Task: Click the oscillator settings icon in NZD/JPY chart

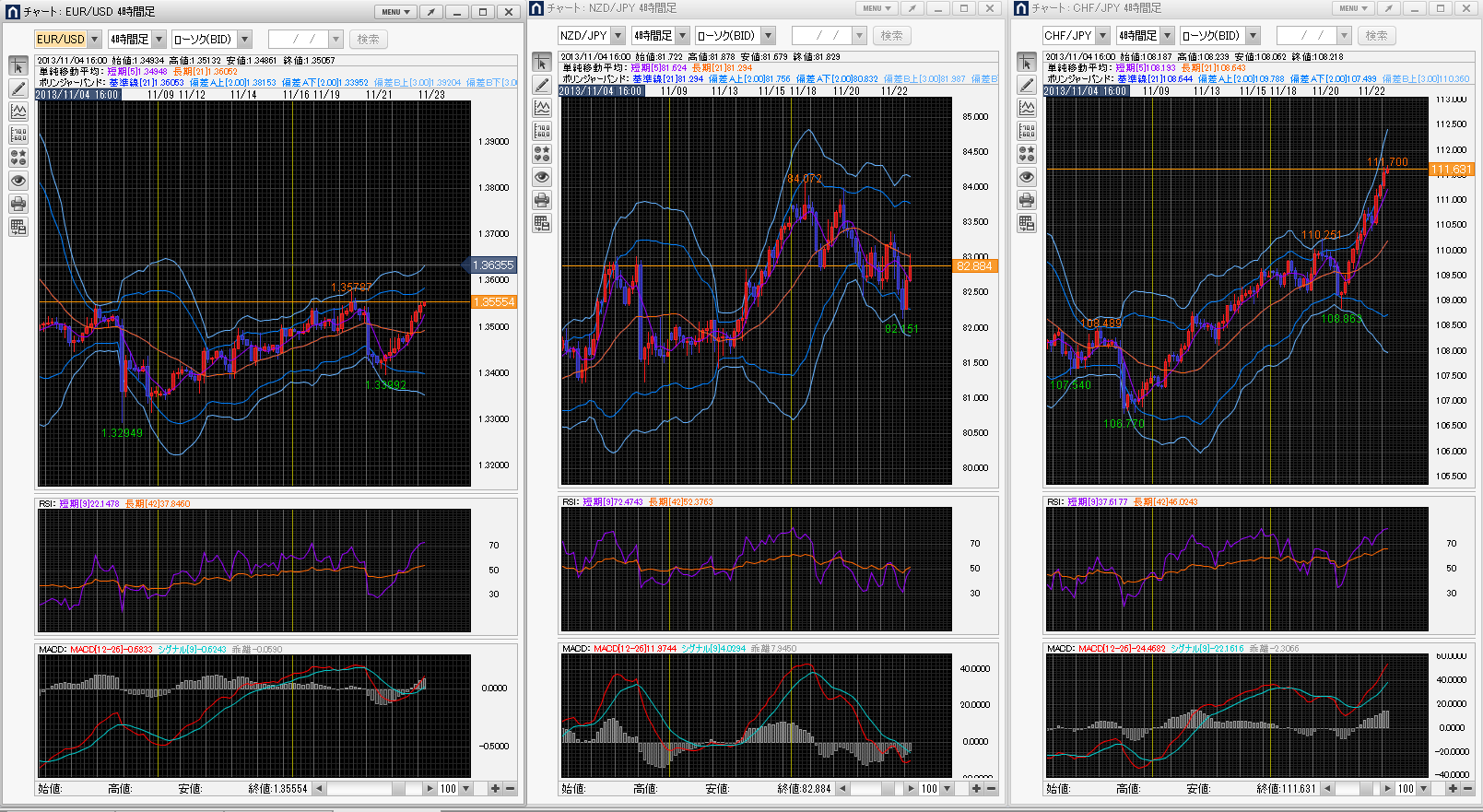Action: [542, 131]
